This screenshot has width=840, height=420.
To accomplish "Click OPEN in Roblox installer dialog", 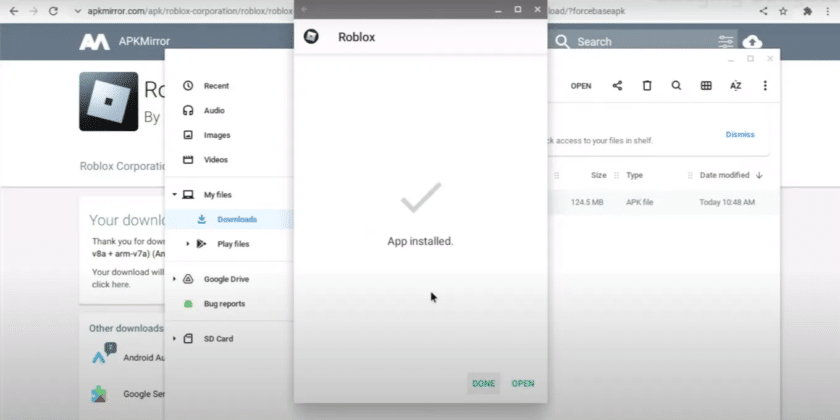I will click(x=523, y=384).
